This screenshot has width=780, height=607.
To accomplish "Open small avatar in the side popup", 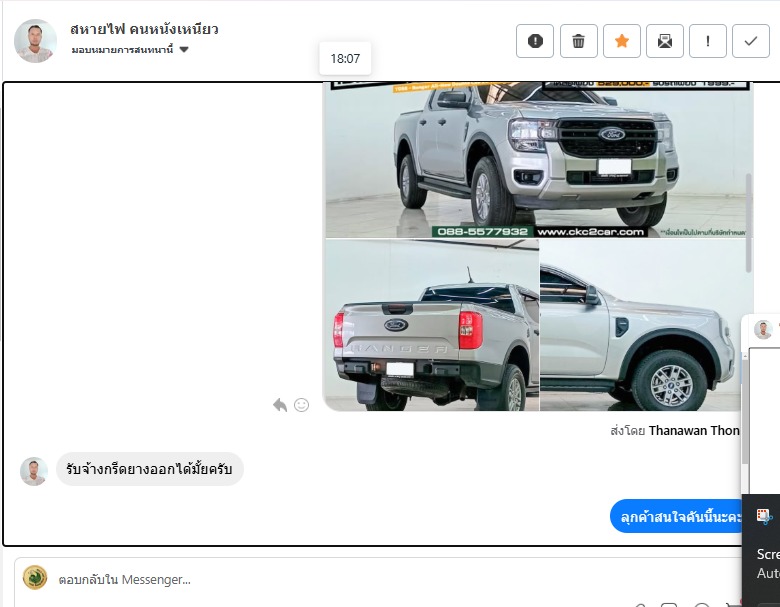I will 763,329.
